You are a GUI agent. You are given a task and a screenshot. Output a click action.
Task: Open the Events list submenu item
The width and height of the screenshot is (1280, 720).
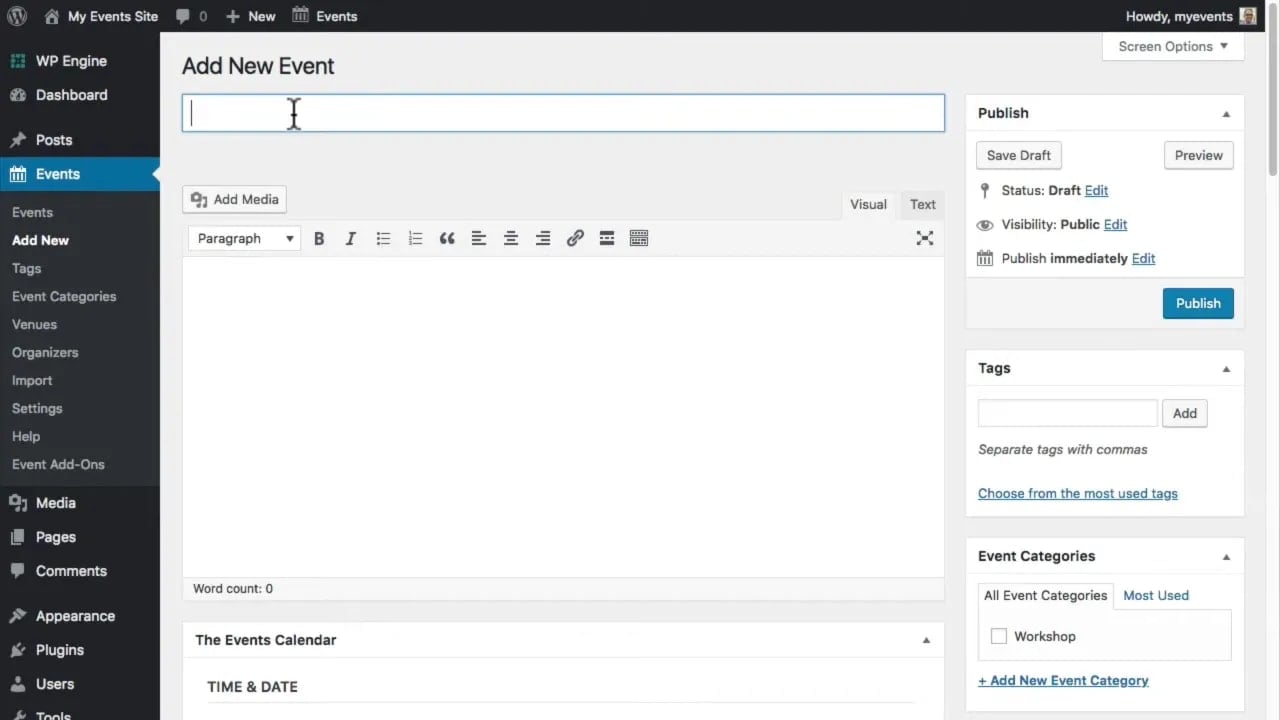pyautogui.click(x=32, y=212)
